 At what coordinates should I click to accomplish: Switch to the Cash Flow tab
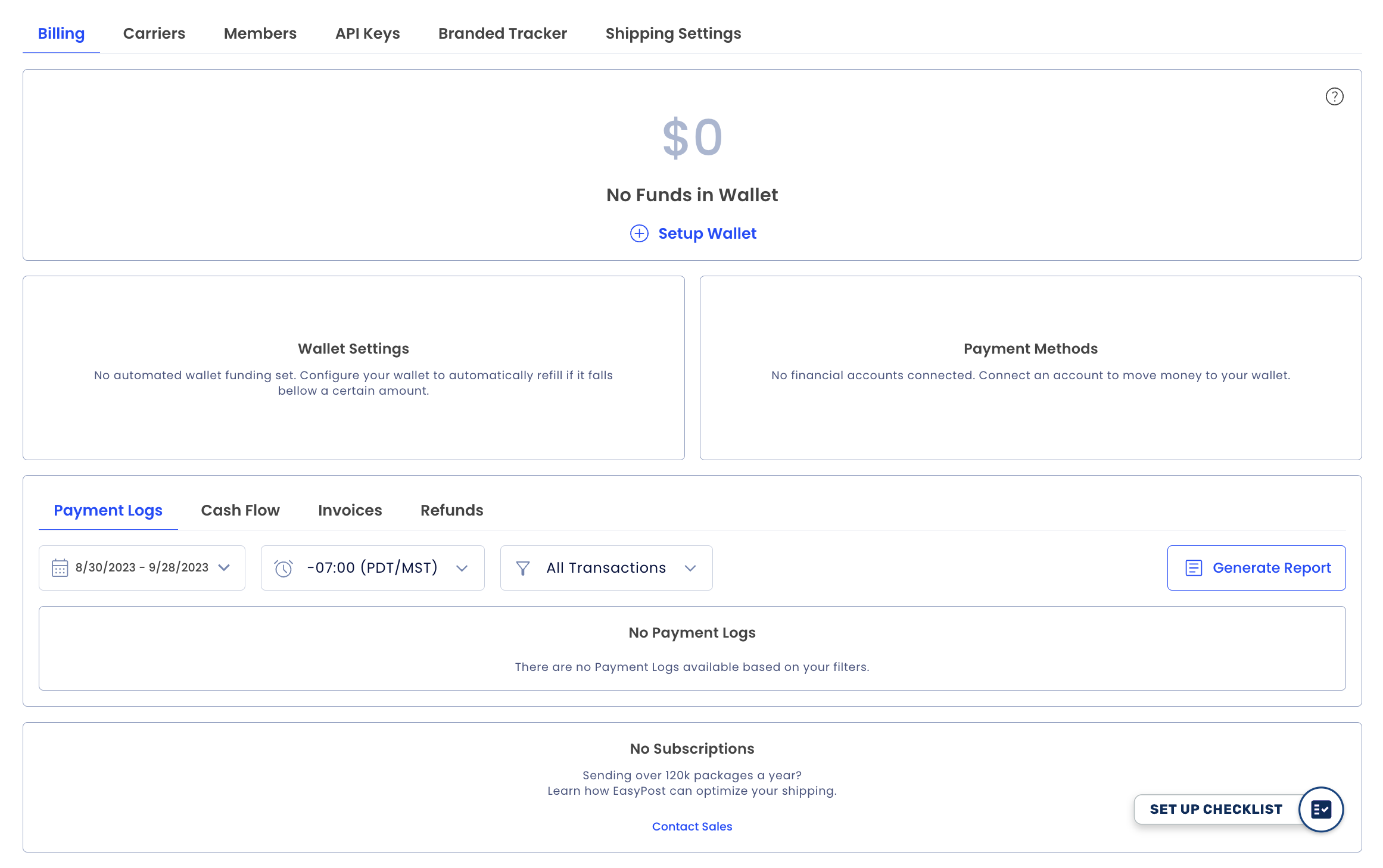click(x=240, y=510)
